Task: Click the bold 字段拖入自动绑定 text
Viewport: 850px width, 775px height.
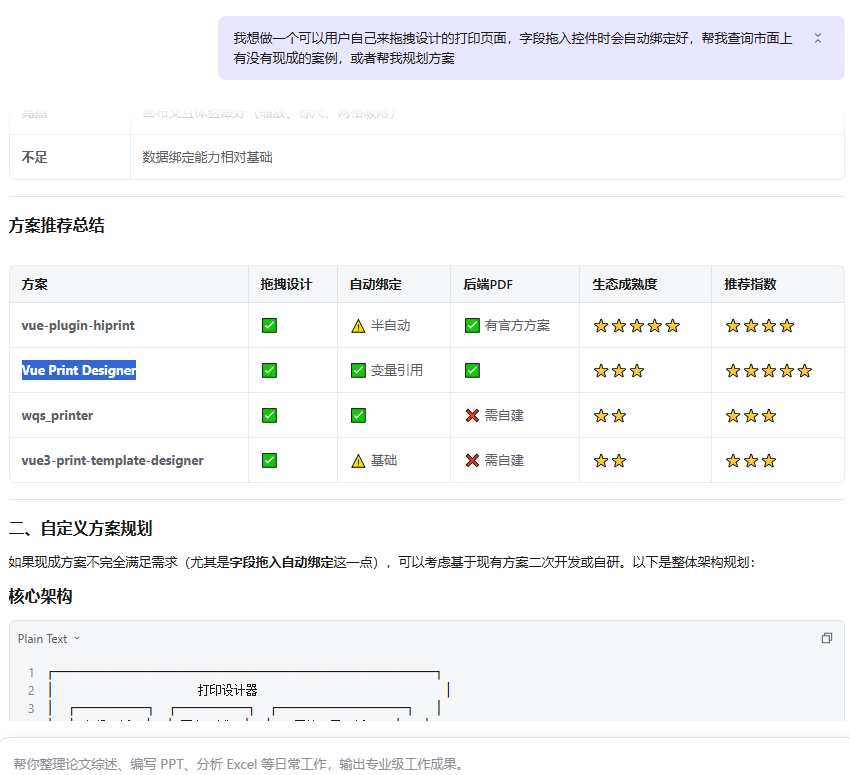Action: click(x=281, y=563)
